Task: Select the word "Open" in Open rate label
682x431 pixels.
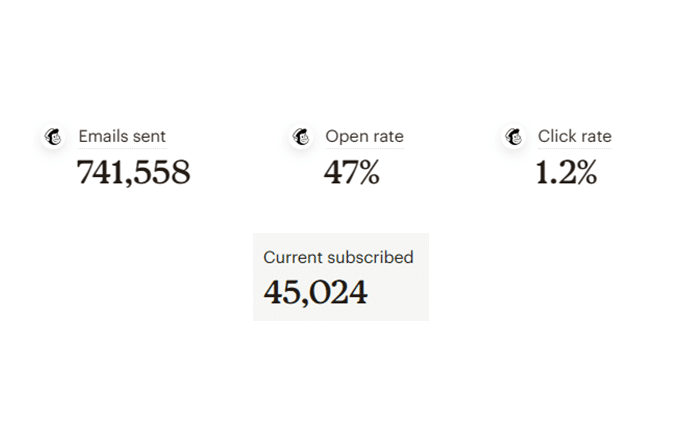Action: click(346, 136)
